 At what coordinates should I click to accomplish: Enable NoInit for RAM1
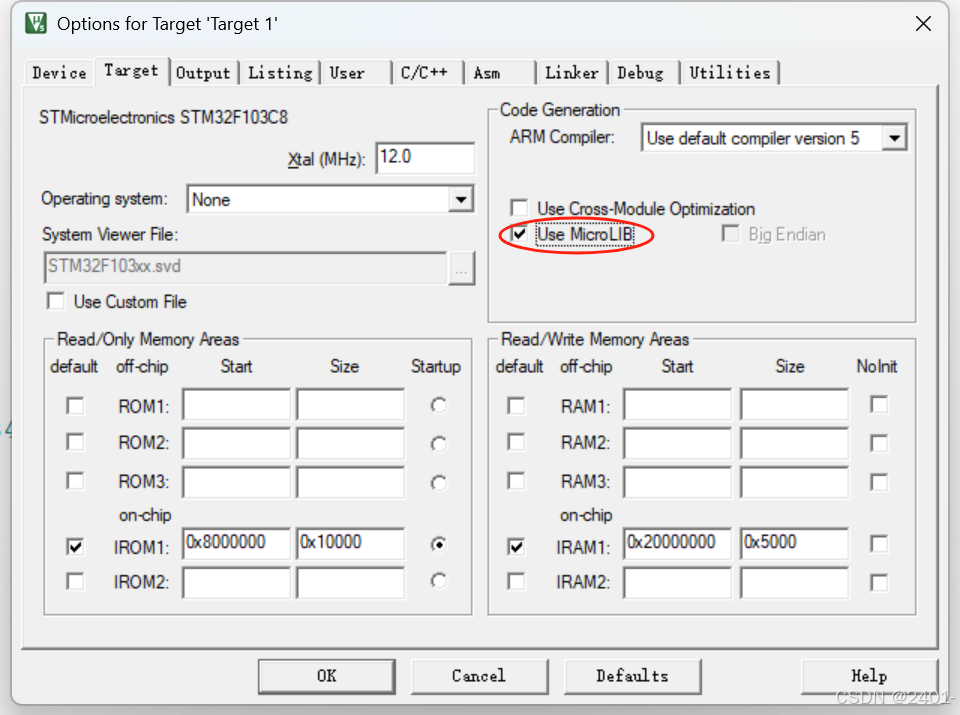[879, 405]
